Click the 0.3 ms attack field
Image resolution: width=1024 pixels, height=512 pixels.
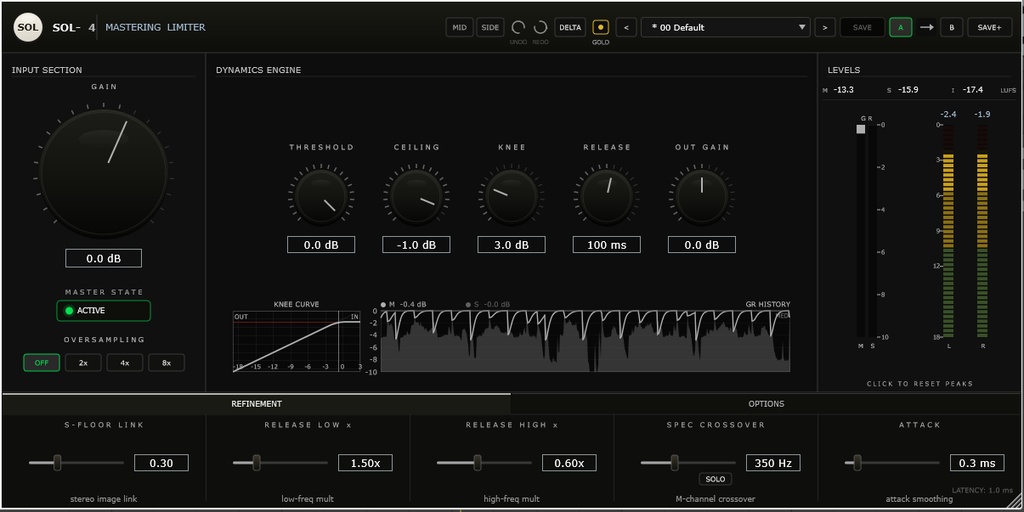977,463
